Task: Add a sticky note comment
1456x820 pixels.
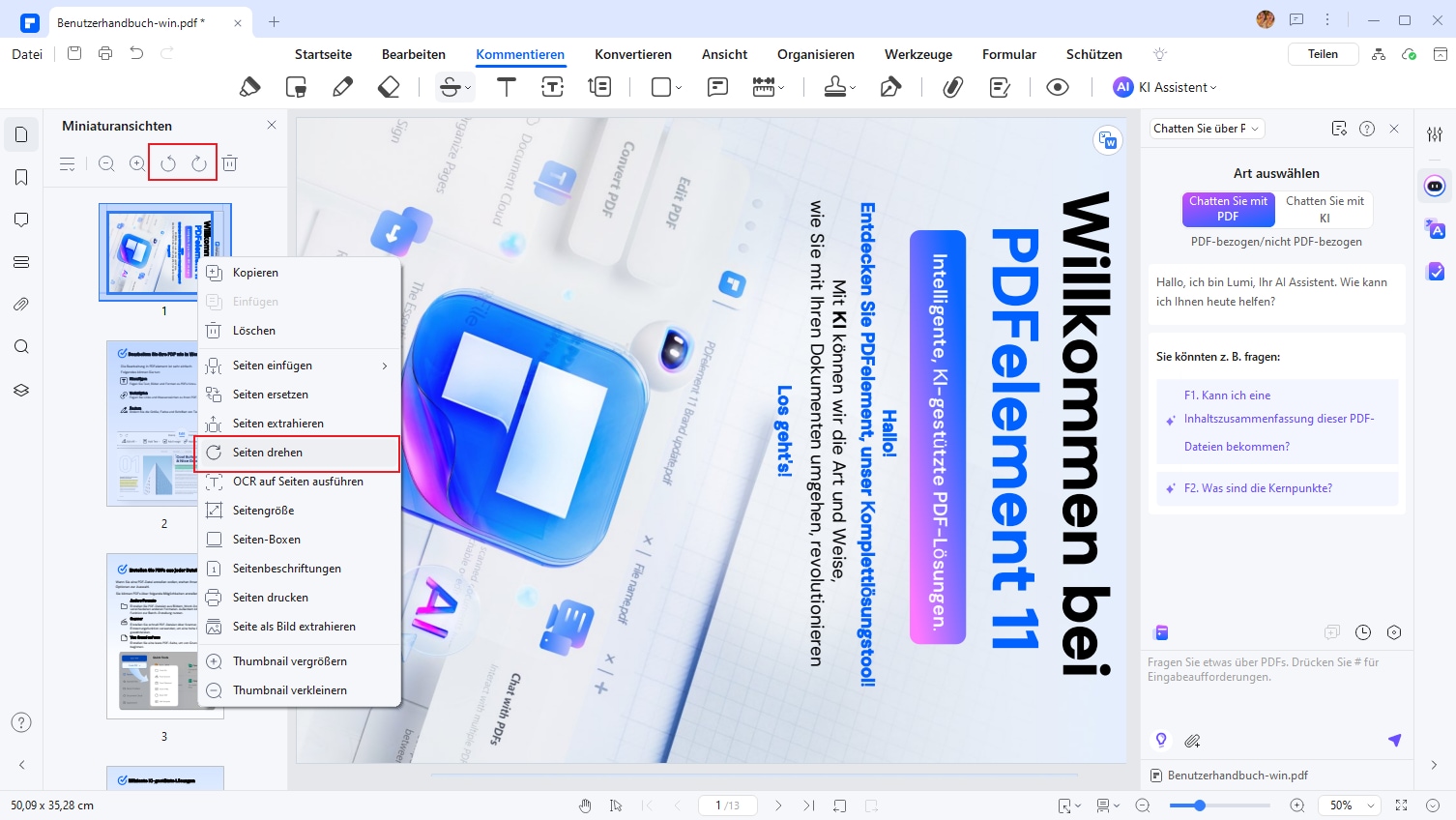Action: tap(717, 87)
